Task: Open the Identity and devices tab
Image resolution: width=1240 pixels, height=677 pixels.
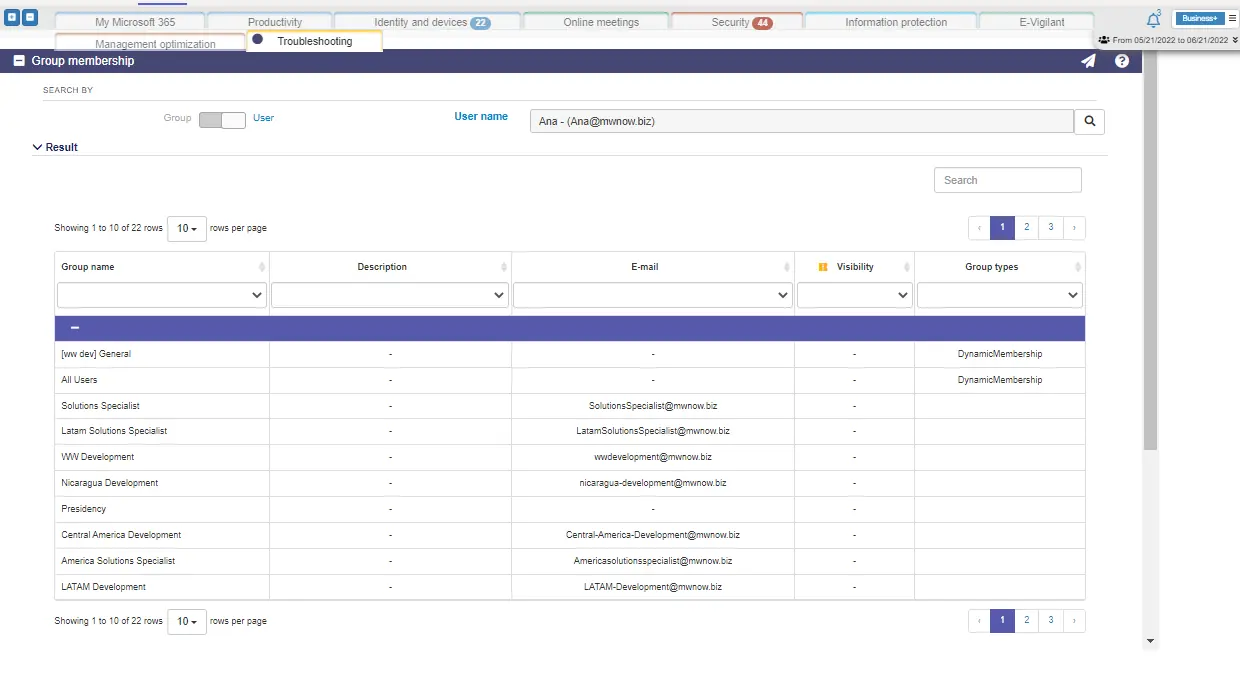Action: (x=428, y=22)
